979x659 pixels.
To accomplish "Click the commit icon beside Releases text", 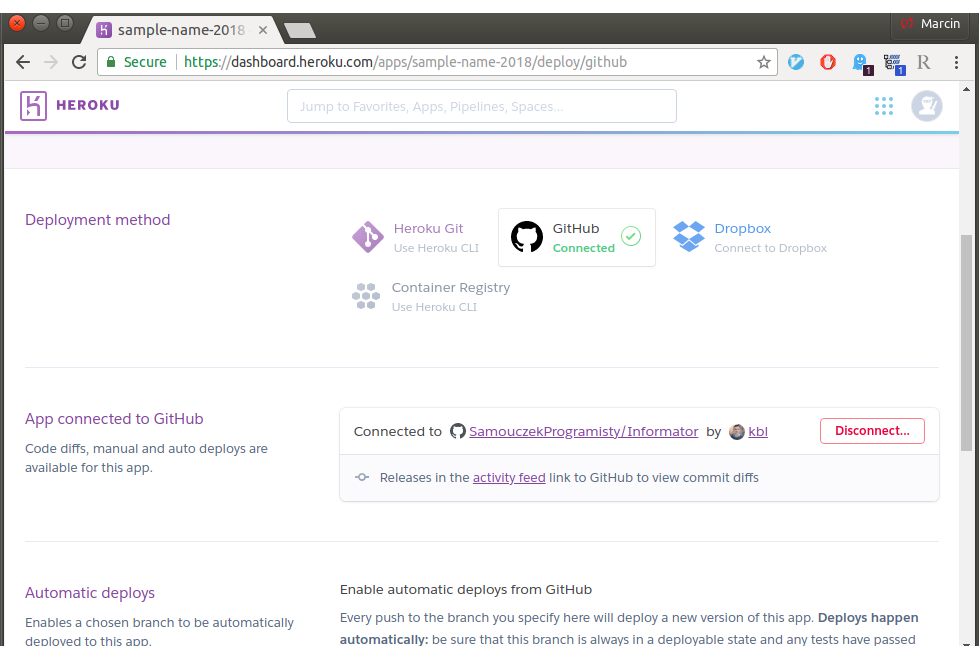I will coord(362,477).
